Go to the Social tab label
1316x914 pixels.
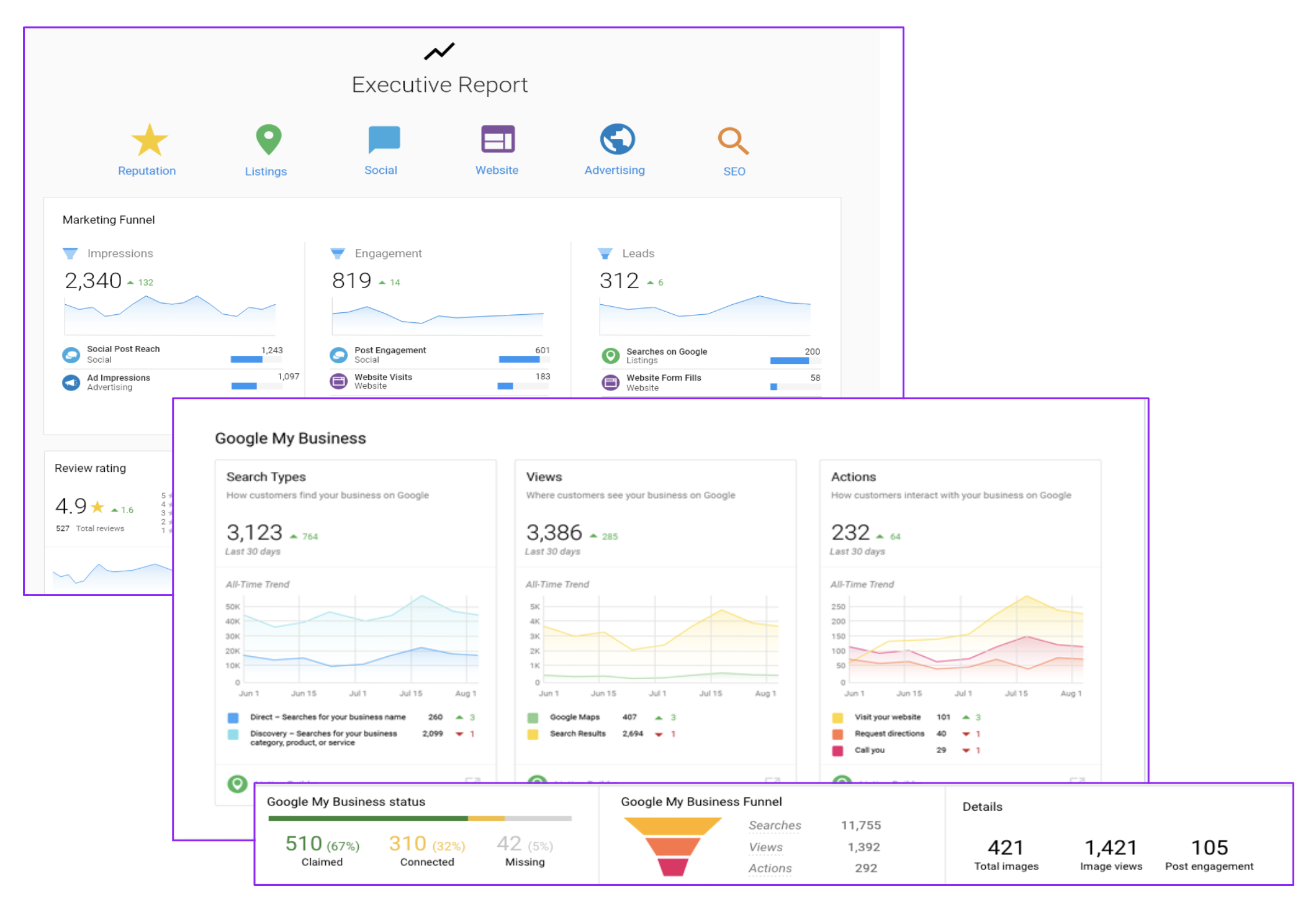[x=381, y=170]
